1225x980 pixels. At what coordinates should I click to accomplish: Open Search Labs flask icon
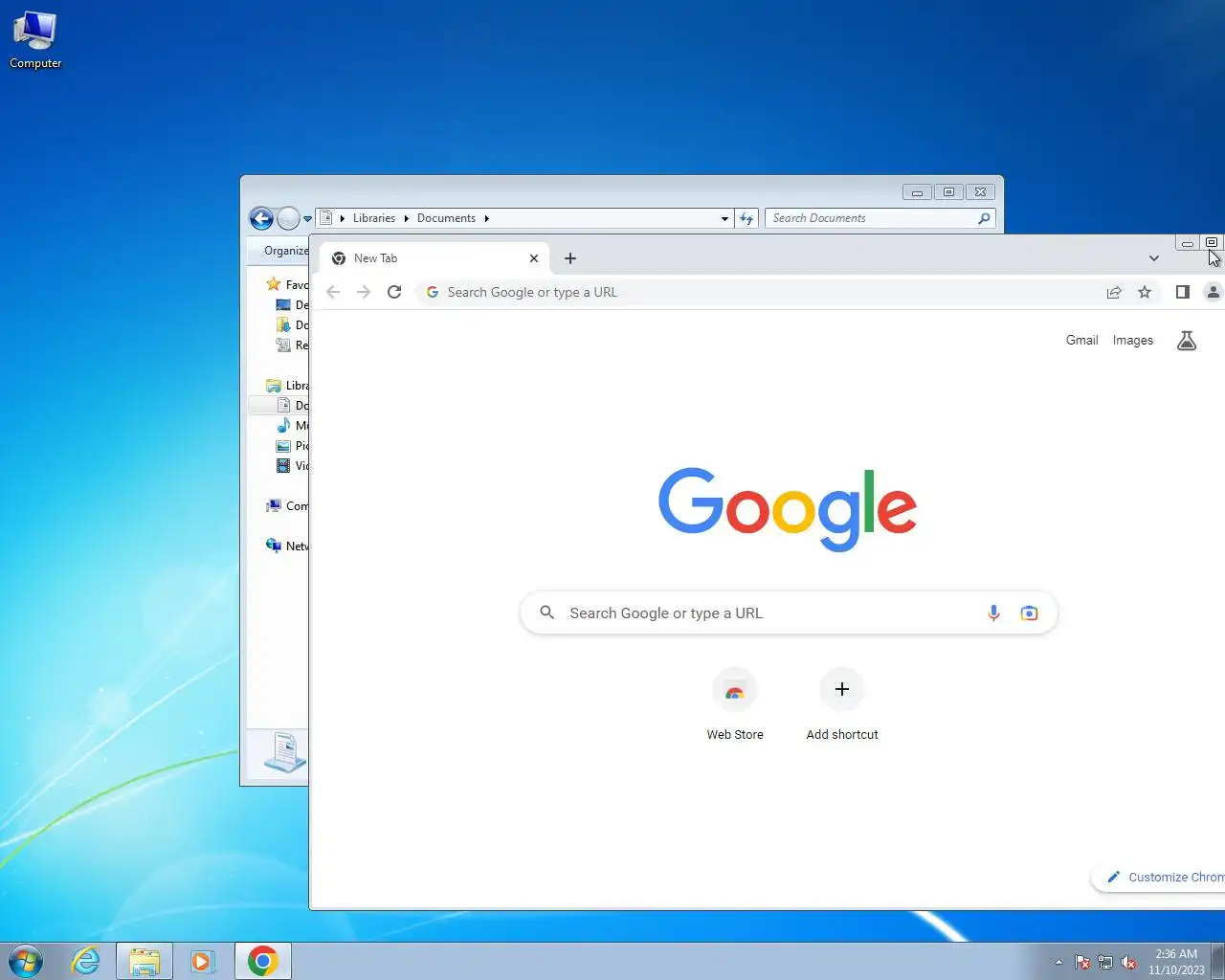click(x=1187, y=341)
